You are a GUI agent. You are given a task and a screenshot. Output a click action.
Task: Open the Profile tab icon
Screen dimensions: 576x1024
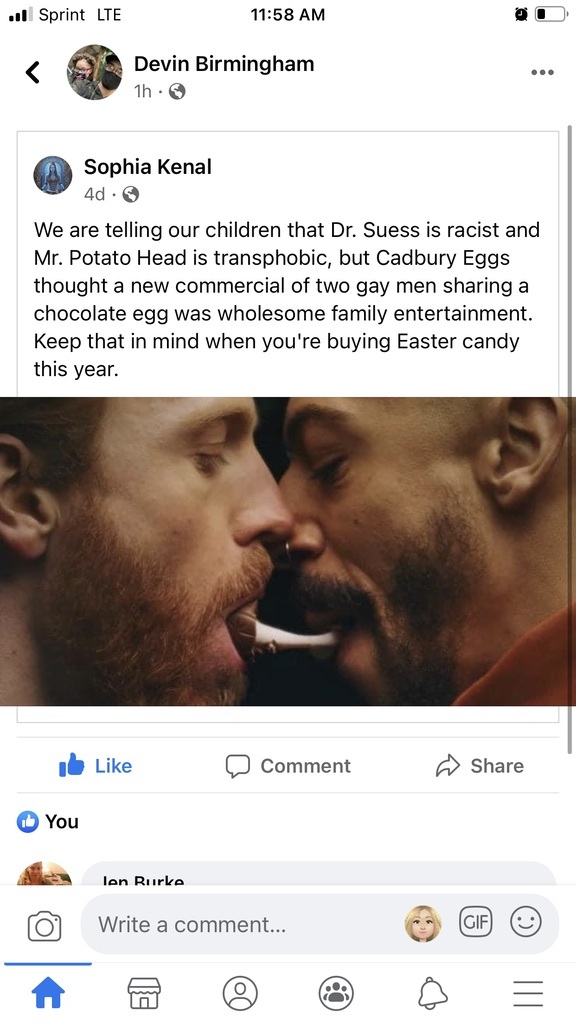[x=240, y=993]
